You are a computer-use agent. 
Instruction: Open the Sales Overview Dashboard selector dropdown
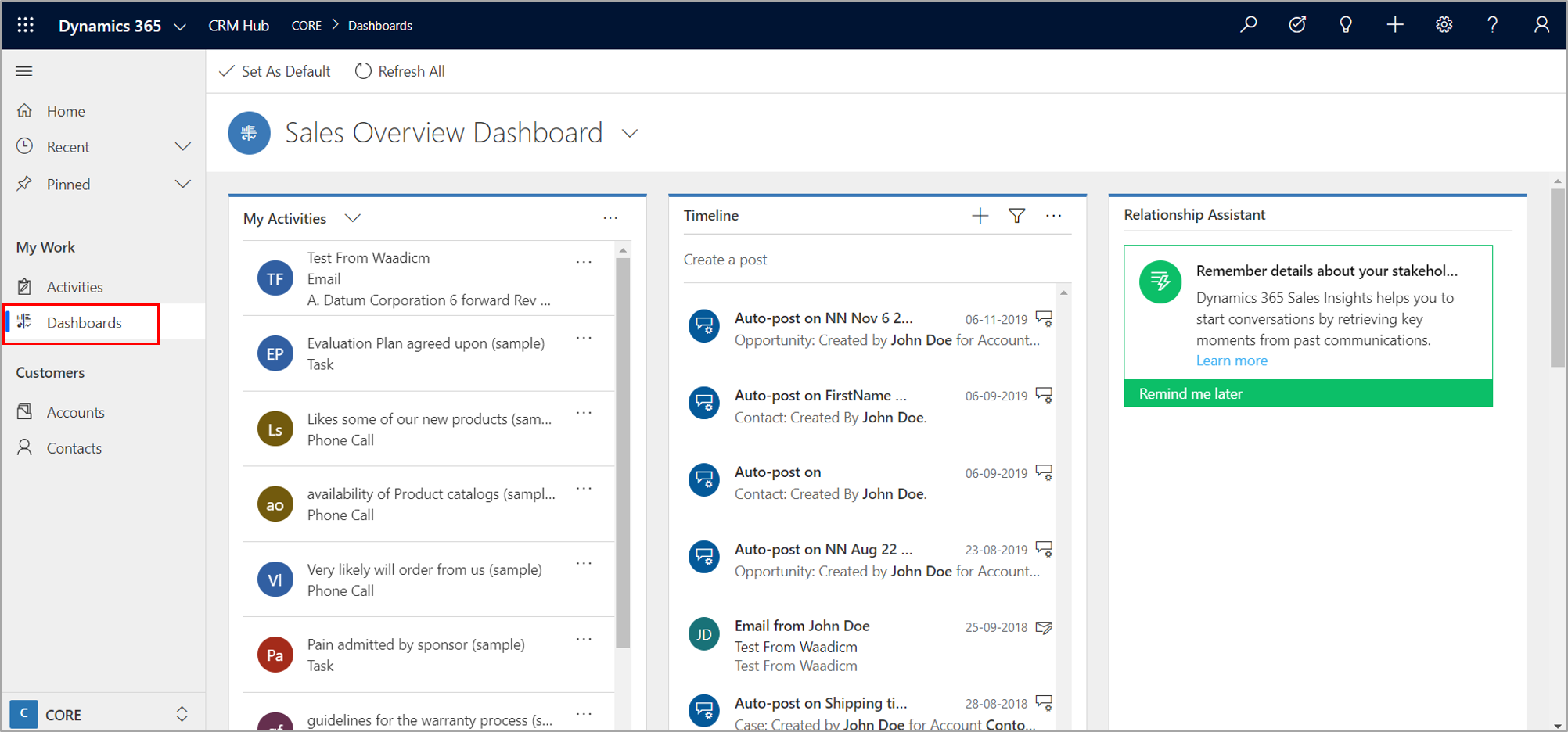[630, 134]
